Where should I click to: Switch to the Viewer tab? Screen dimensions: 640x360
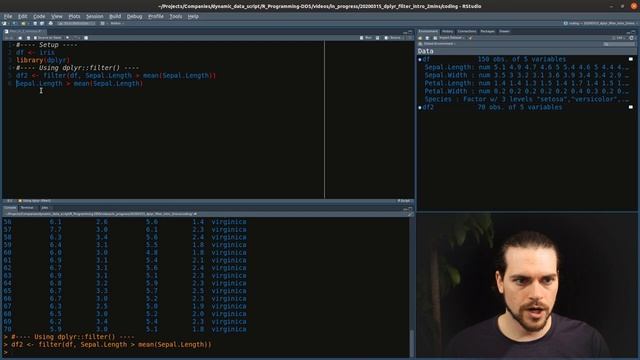click(504, 31)
